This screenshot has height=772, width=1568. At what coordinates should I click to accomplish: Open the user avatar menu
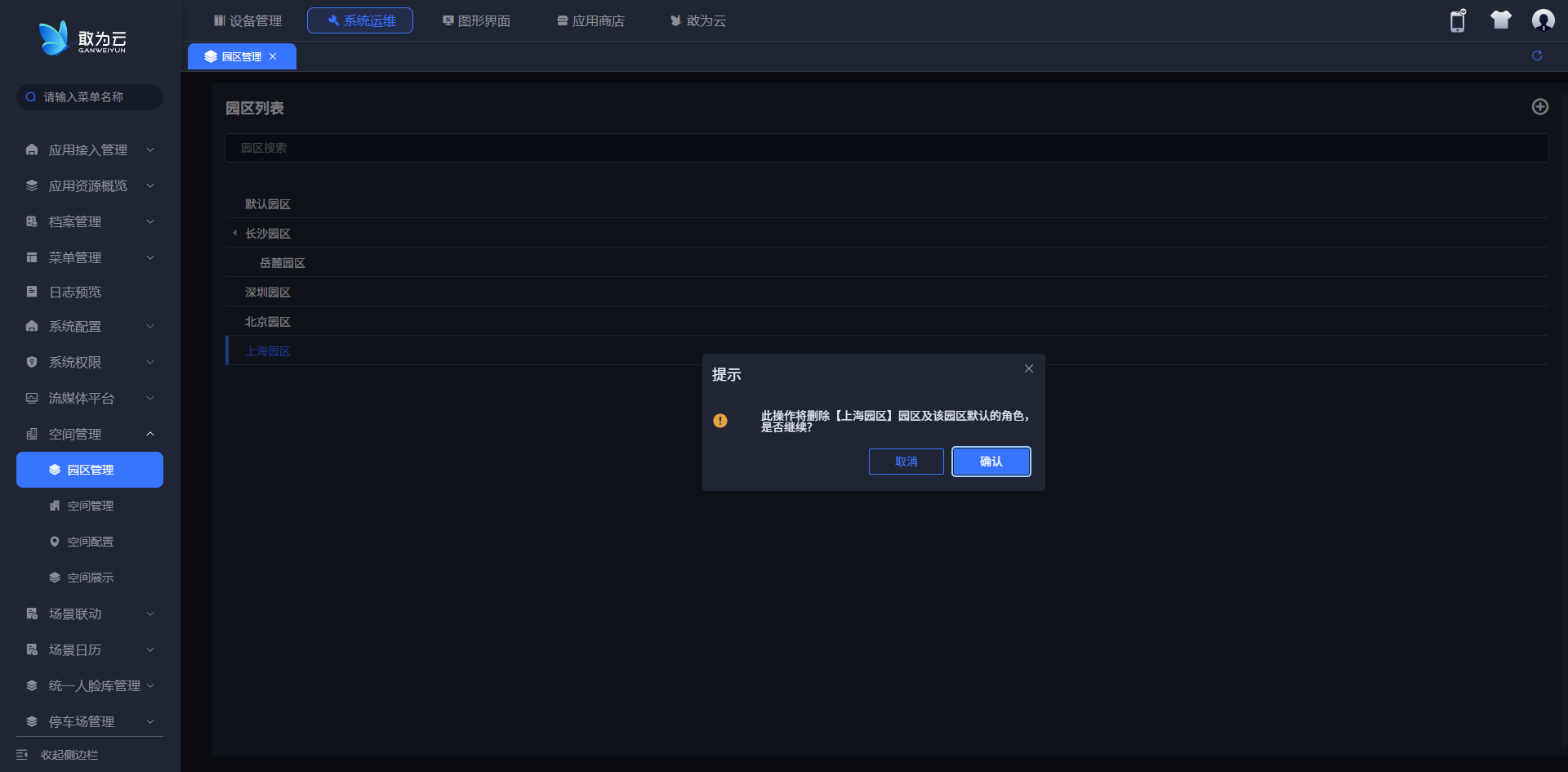(1543, 20)
